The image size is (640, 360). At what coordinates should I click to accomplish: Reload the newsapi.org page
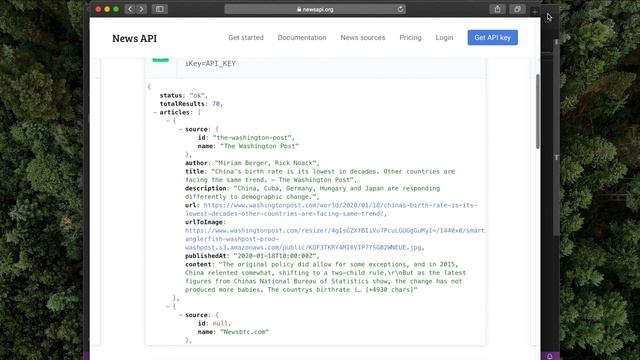pyautogui.click(x=400, y=9)
